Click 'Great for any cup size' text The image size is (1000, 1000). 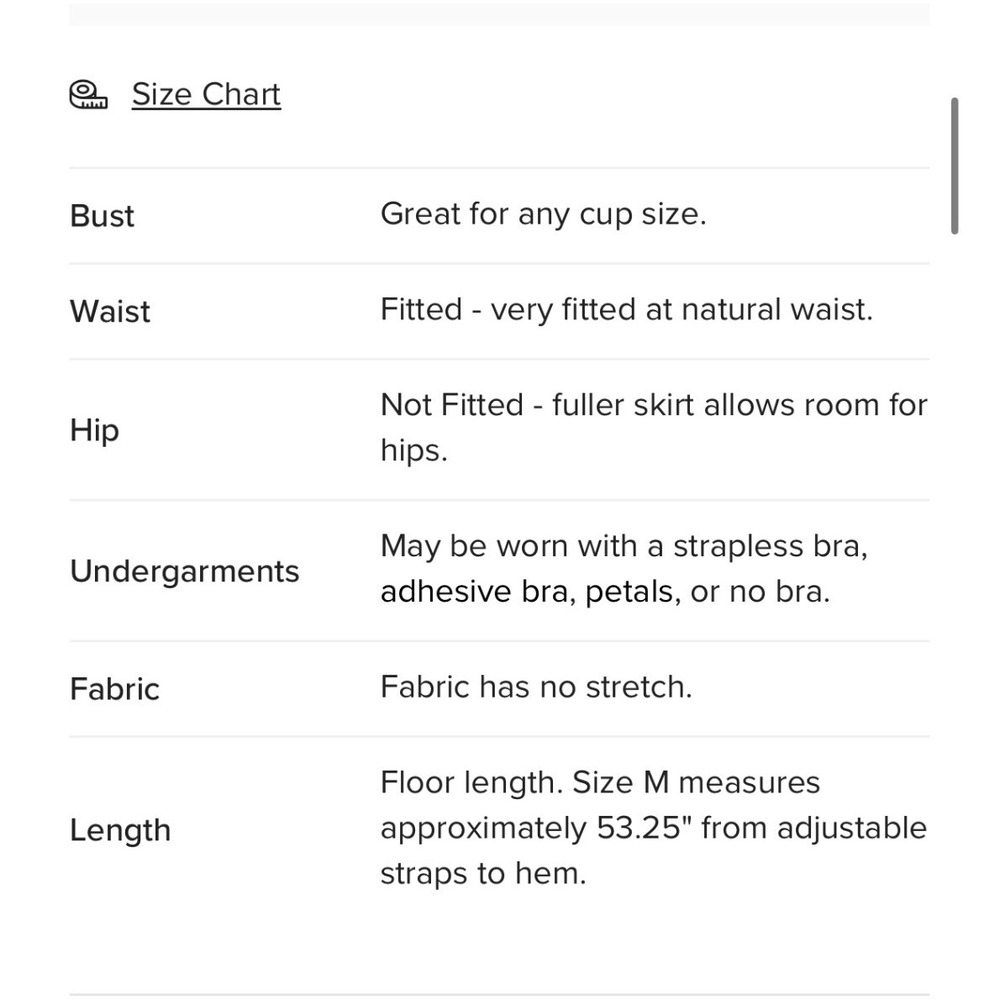tap(543, 214)
